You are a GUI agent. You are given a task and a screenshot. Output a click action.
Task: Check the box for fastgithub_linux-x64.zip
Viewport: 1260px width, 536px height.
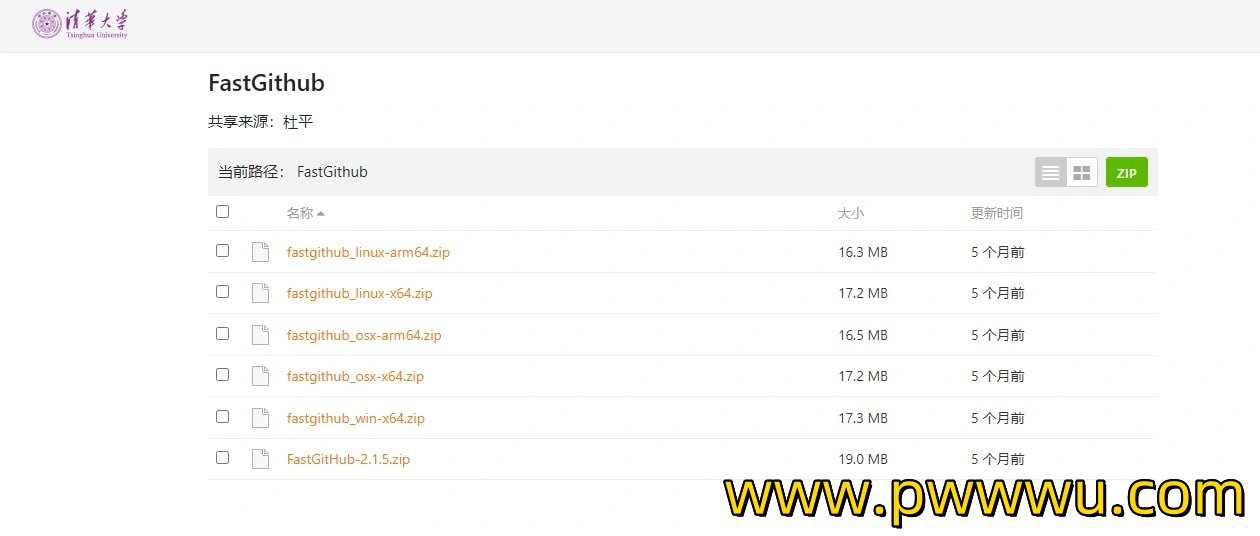222,291
